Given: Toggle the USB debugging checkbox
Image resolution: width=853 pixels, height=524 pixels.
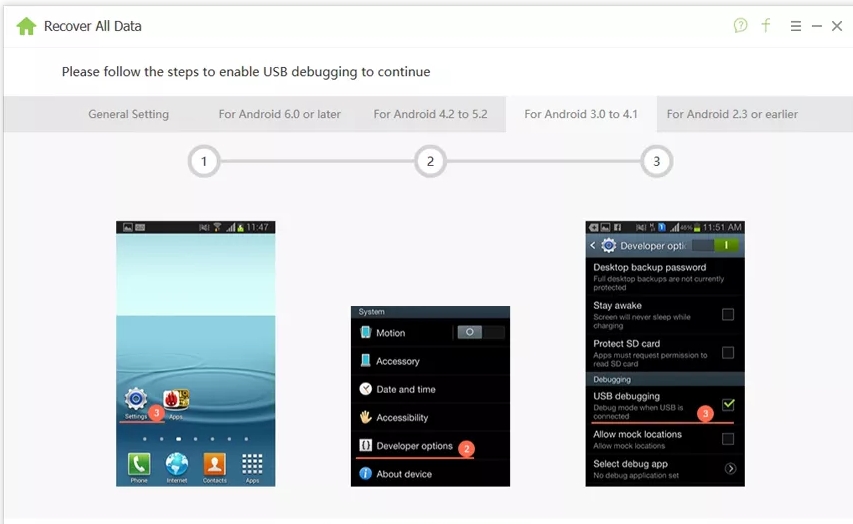Looking at the screenshot, I should click(x=728, y=404).
